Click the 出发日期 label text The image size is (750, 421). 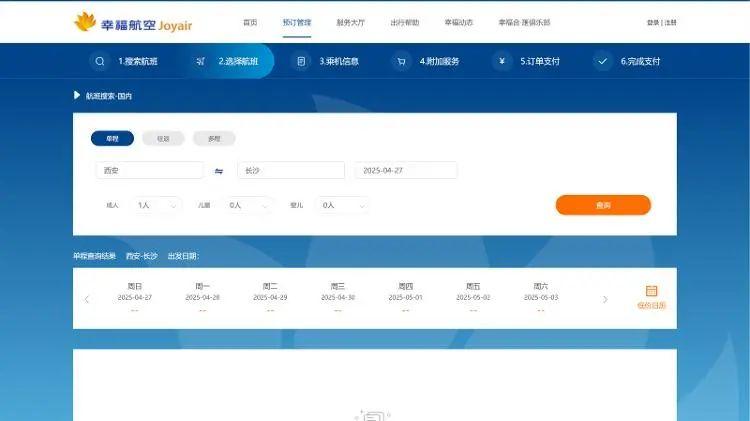click(x=183, y=256)
